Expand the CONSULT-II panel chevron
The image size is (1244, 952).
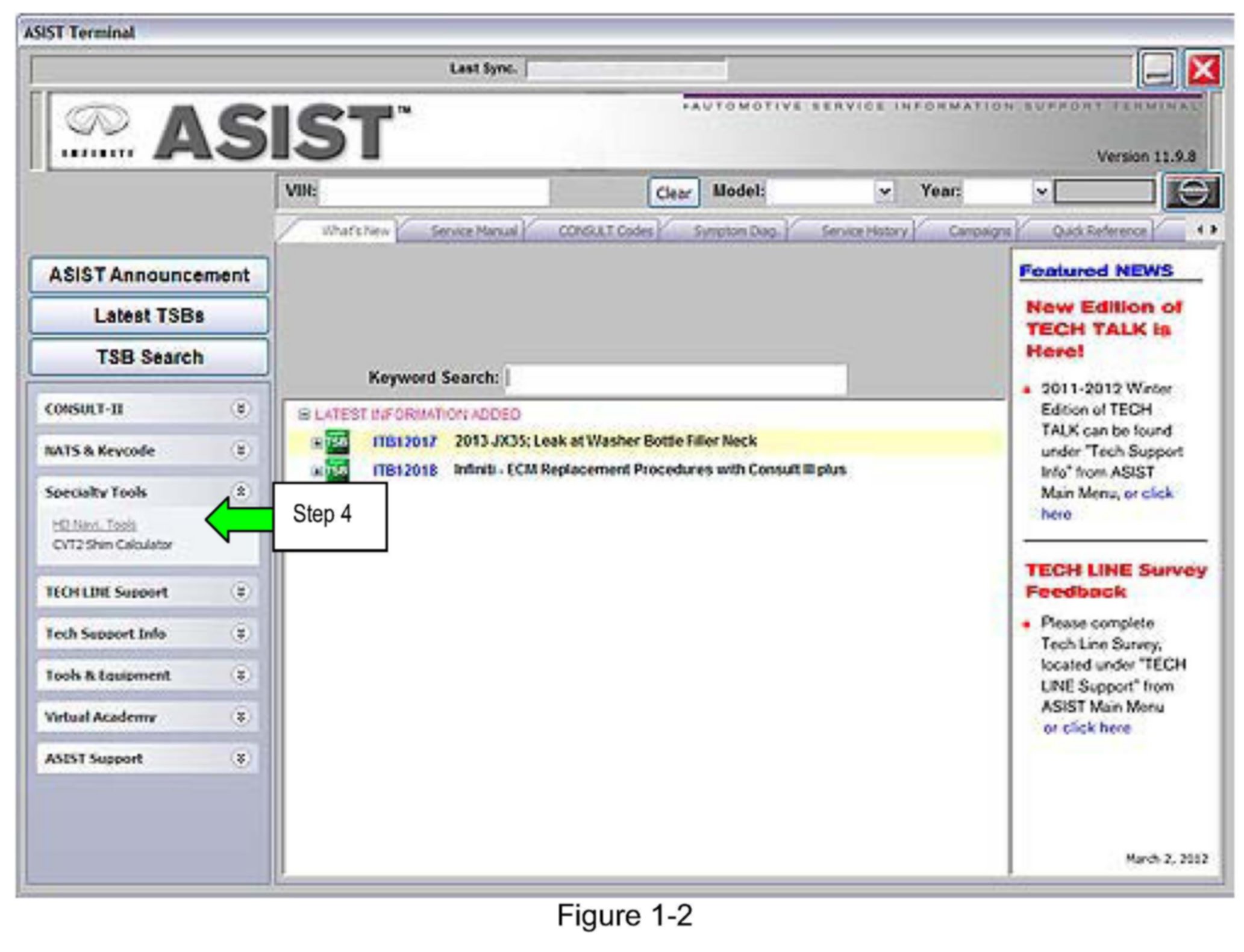[x=240, y=409]
